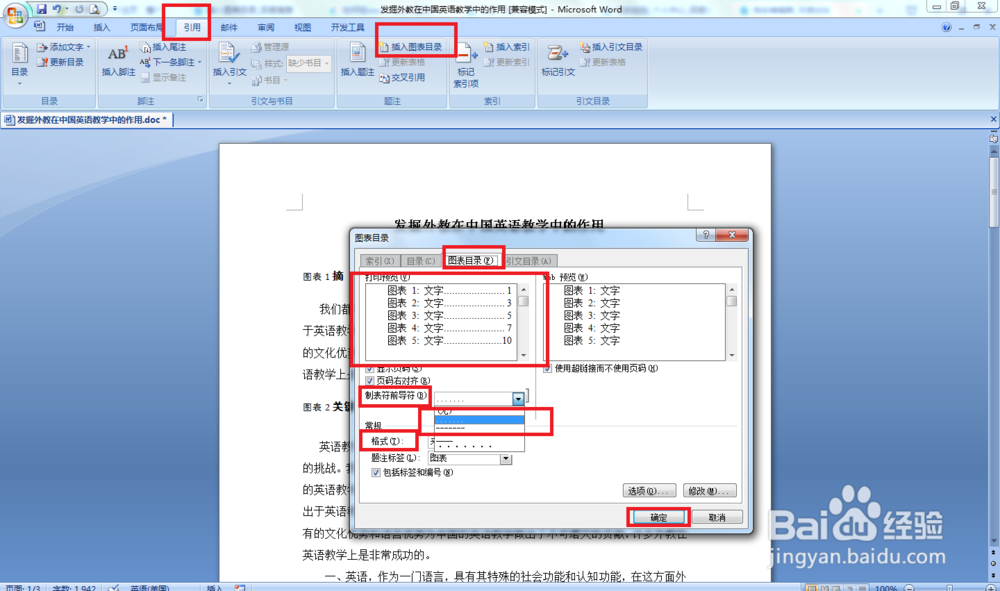This screenshot has height=591, width=1000.
Task: Switch to the 插入 ribbon tab
Action: click(x=101, y=27)
